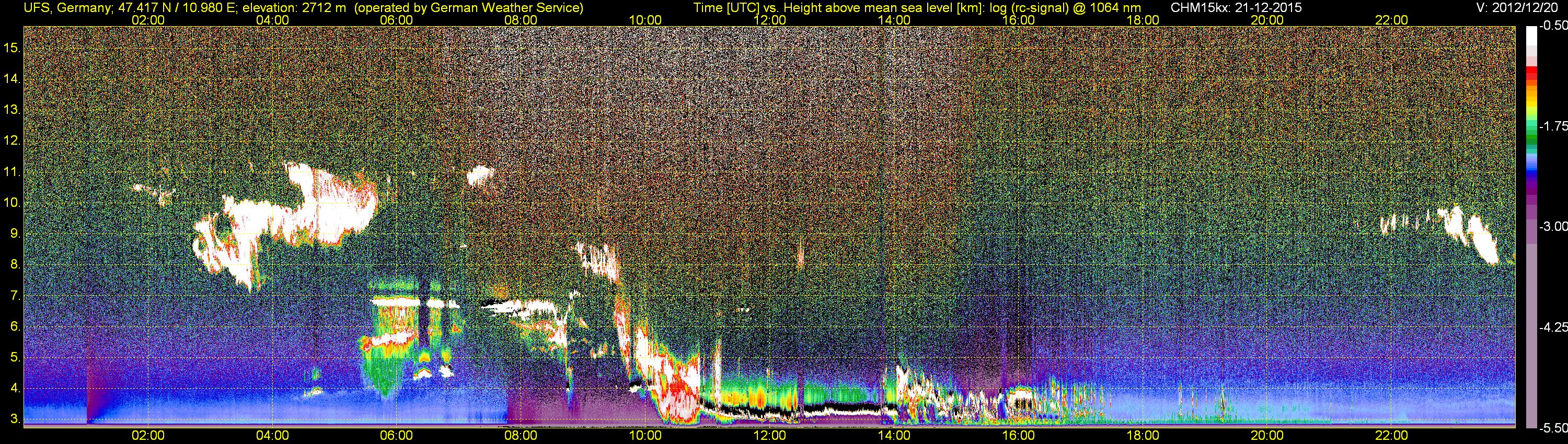Click the '02:00' label on the top time axis
Screen dimensions: 1568x444
148,20
